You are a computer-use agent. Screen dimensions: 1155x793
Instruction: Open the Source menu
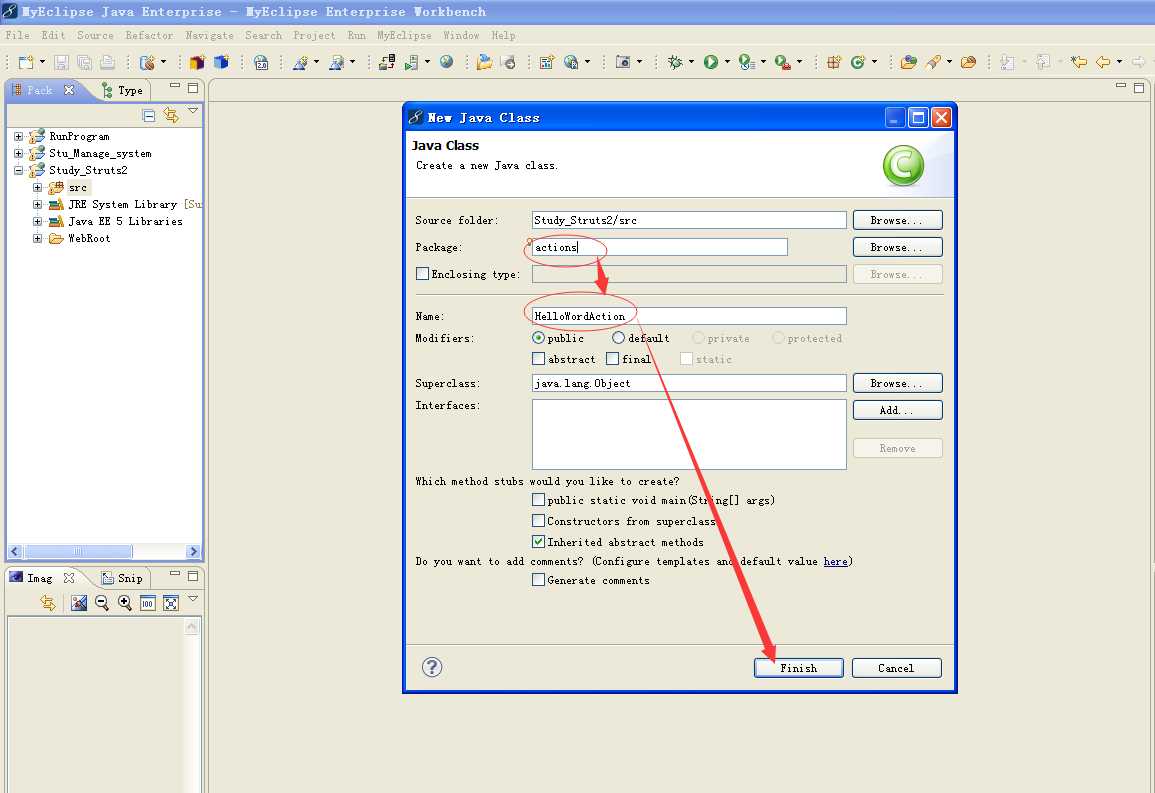point(95,35)
